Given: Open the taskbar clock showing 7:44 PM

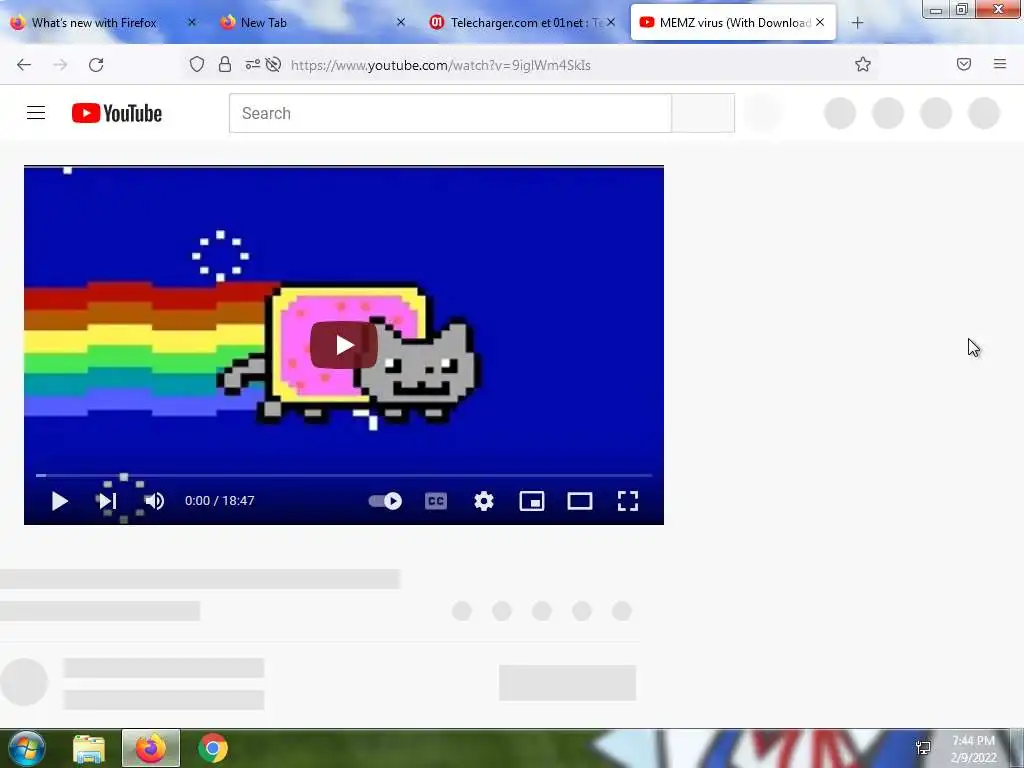Looking at the screenshot, I should pos(973,749).
